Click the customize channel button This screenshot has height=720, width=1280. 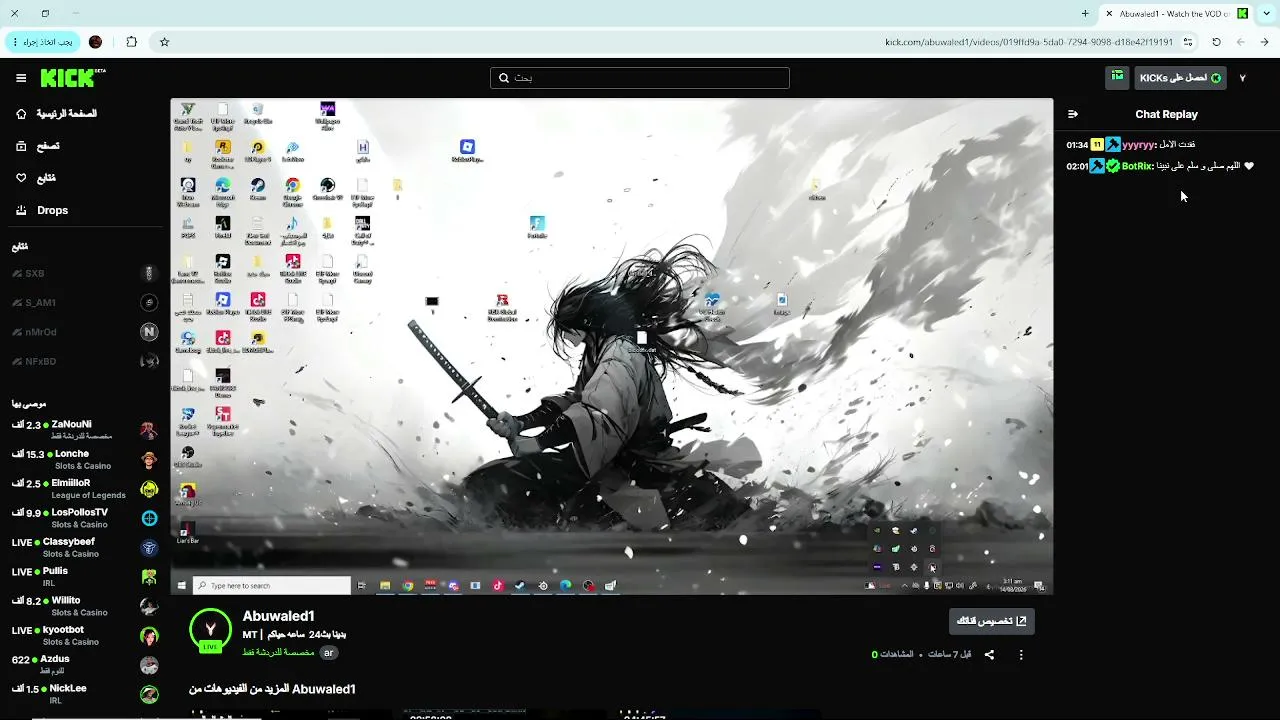click(x=991, y=621)
